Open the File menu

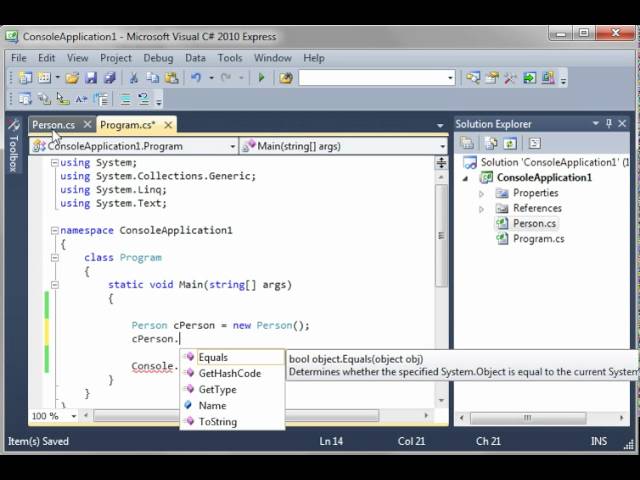[19, 58]
